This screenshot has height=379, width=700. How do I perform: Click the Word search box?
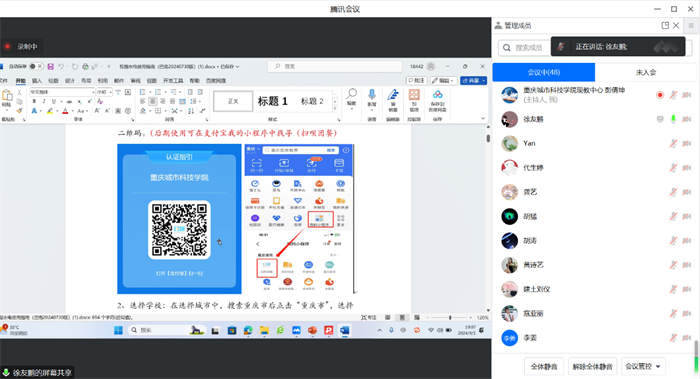tap(335, 67)
